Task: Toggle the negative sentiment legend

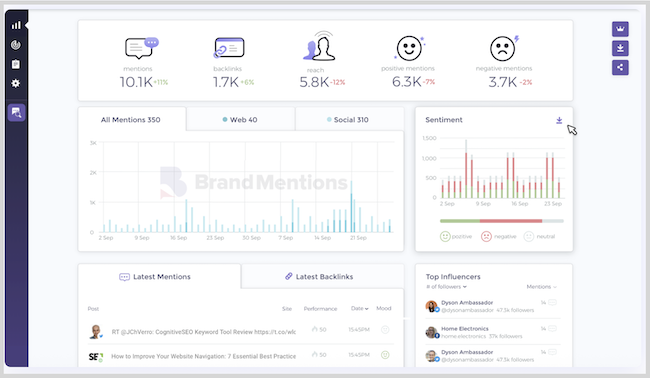Action: (499, 236)
